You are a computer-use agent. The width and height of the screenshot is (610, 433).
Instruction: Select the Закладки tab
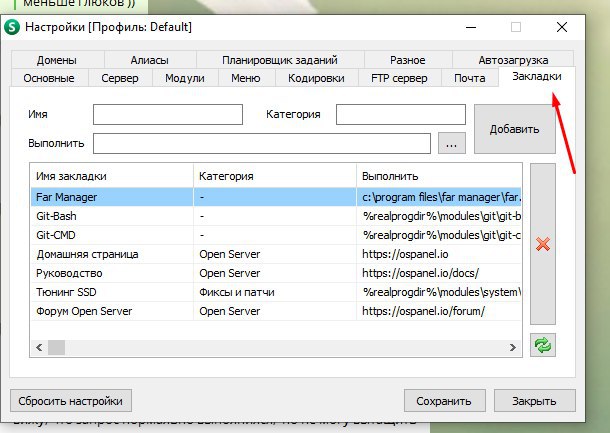[x=536, y=76]
